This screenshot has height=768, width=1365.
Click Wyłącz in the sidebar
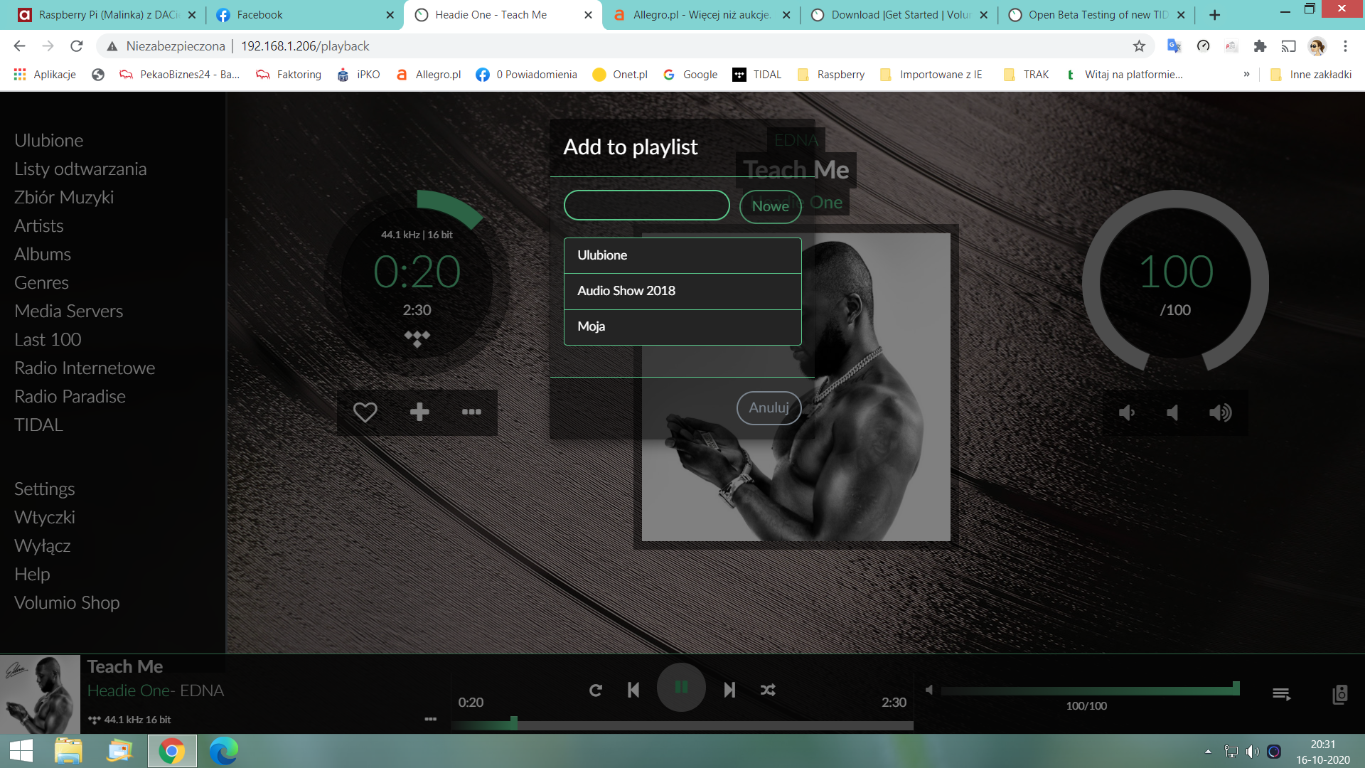click(x=43, y=546)
